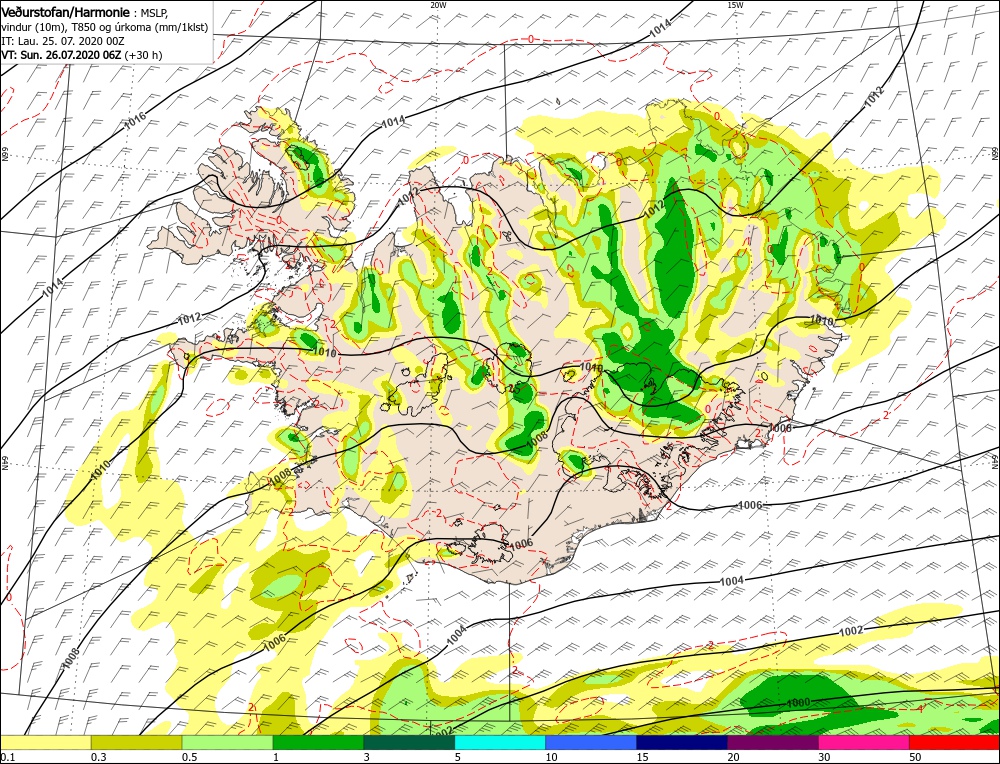
Task: Click the light green 0.5–1 legend swatch
Action: 227,742
